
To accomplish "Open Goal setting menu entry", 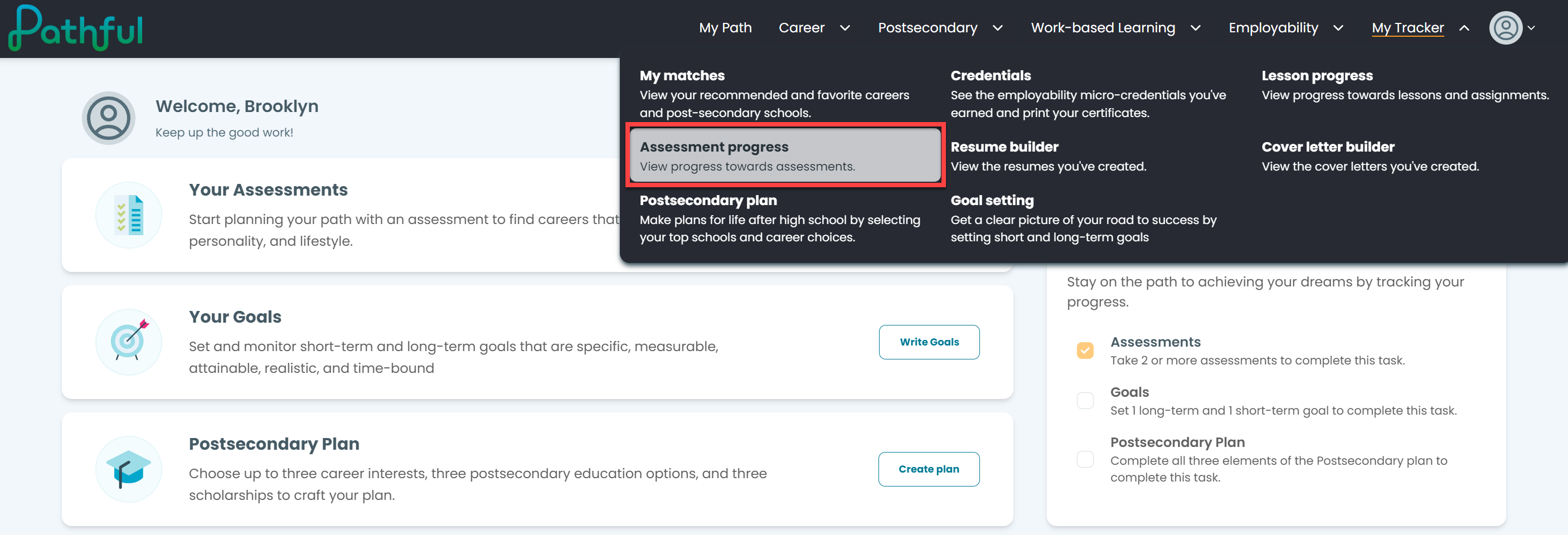I will pos(1084,218).
